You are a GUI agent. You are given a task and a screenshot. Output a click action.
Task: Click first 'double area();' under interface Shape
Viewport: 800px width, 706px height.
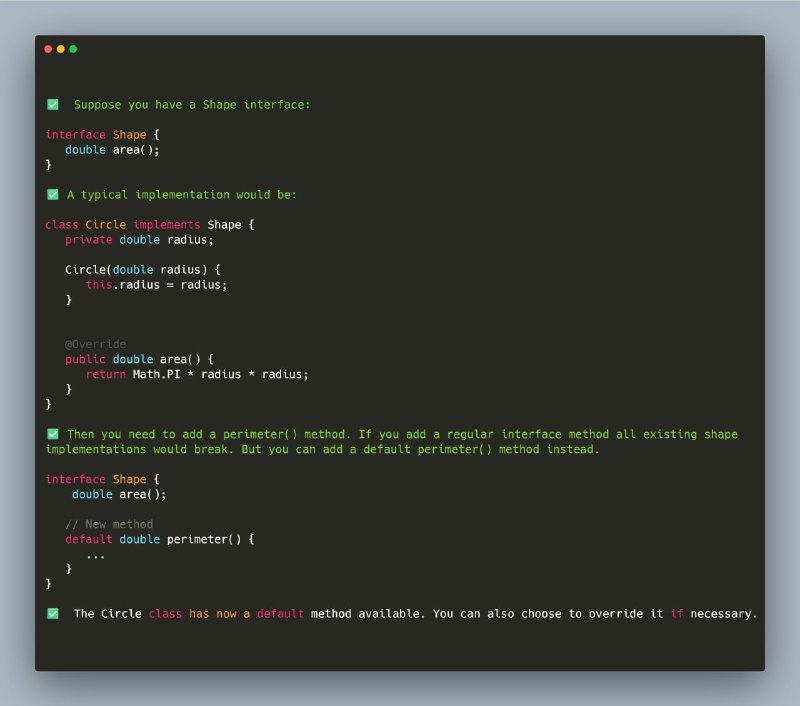[x=112, y=150]
